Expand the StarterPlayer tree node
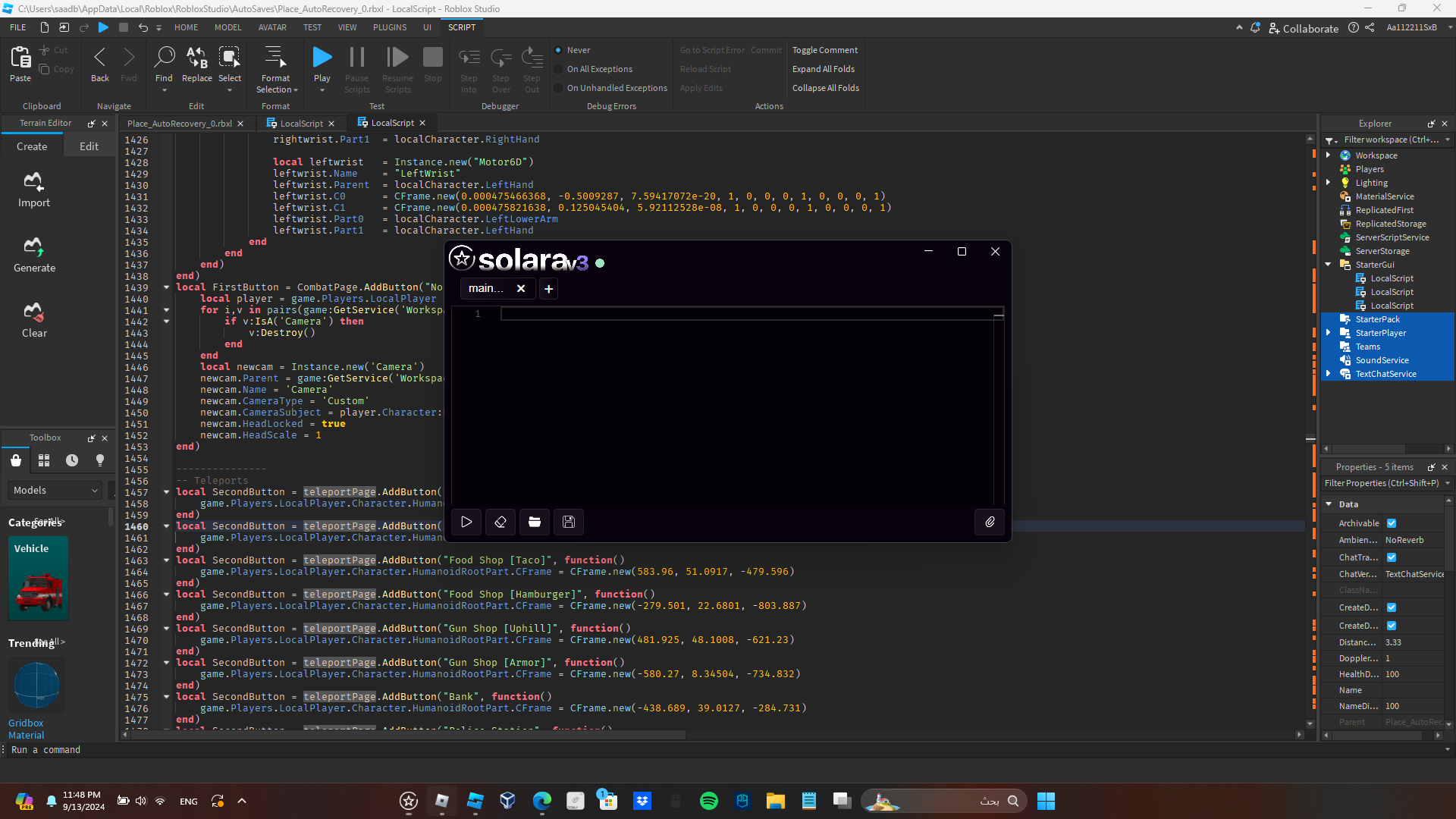The width and height of the screenshot is (1456, 819). [x=1328, y=333]
